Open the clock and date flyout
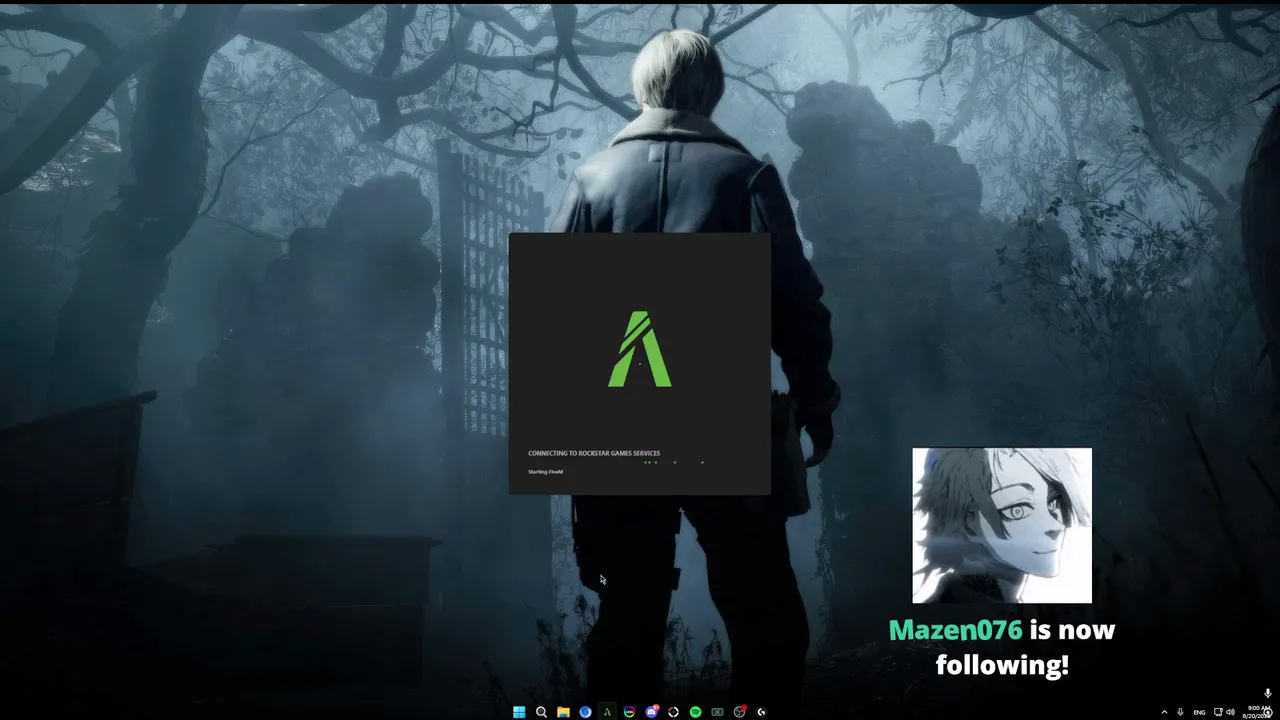This screenshot has width=1280, height=720. [1257, 712]
